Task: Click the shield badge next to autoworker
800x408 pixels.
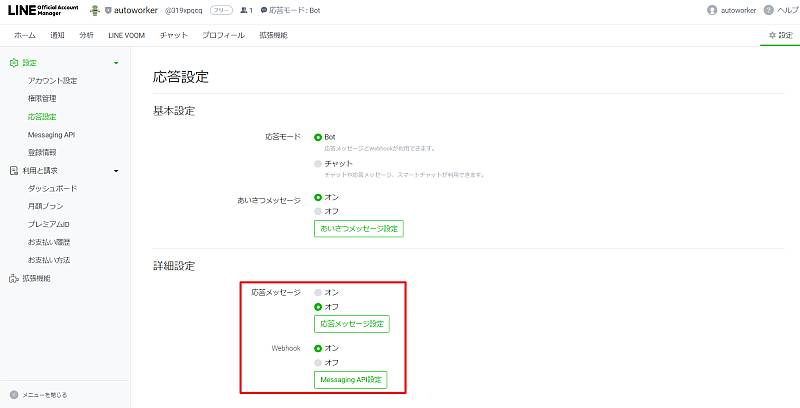Action: [108, 10]
